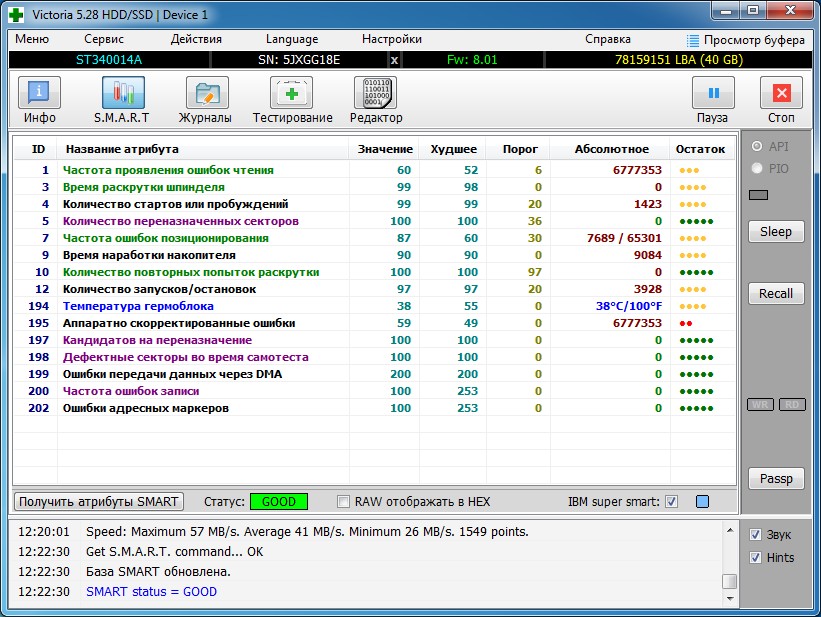Disable the Звук sound checkbox
This screenshot has height=617, width=821.
(x=755, y=534)
